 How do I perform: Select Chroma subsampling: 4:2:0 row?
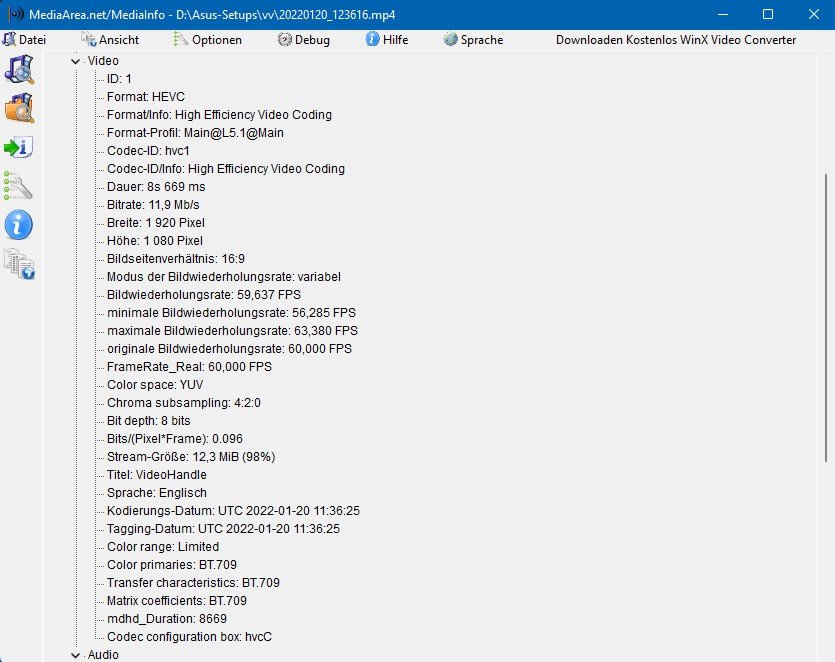click(x=184, y=403)
